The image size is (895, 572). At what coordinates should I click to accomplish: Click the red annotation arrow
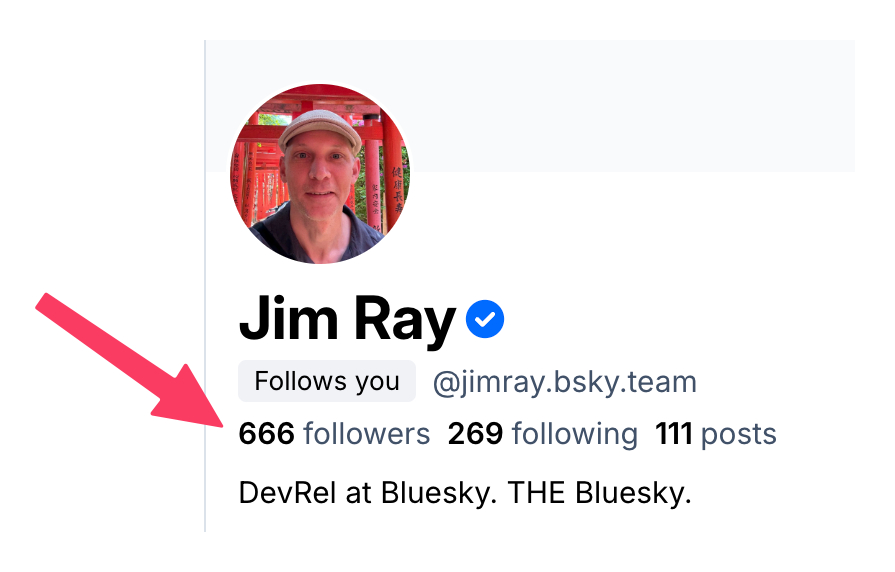130,361
